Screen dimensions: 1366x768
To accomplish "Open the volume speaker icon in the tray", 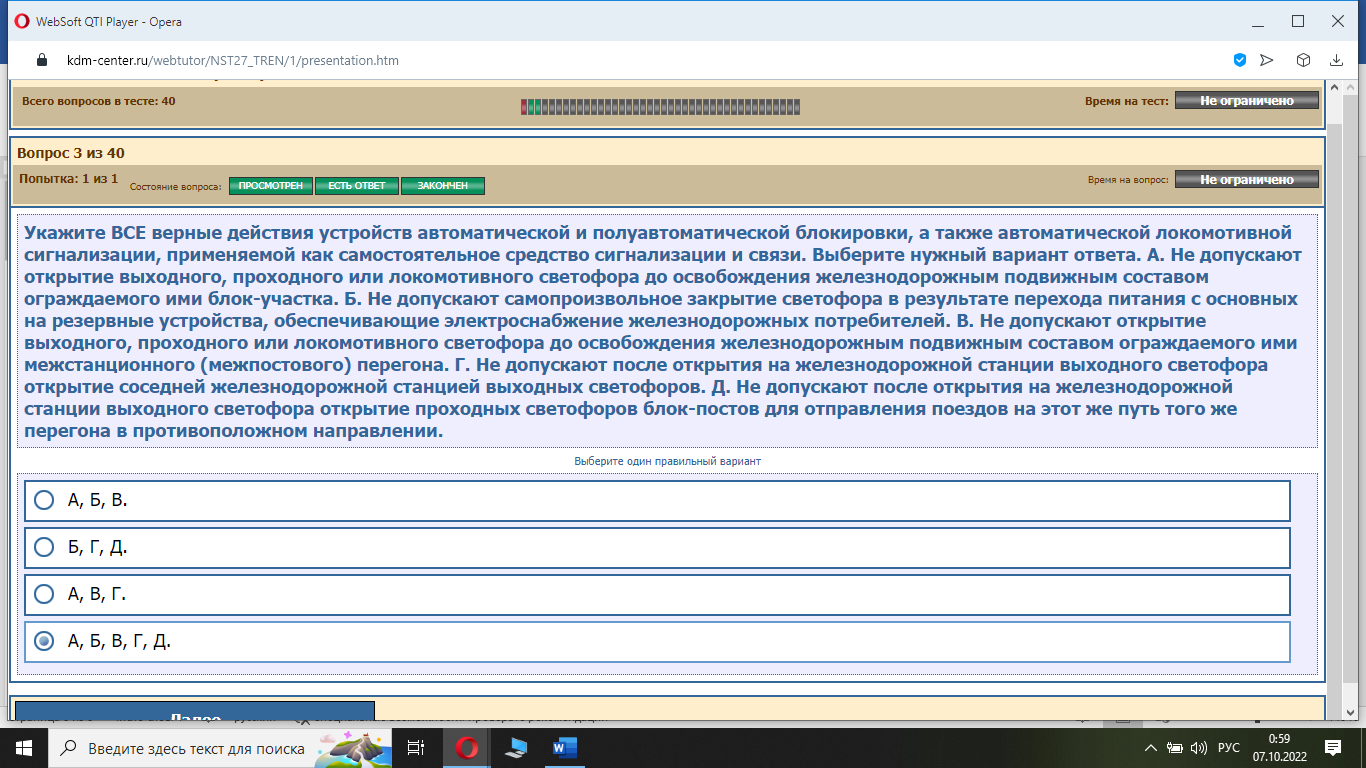I will [x=1200, y=748].
